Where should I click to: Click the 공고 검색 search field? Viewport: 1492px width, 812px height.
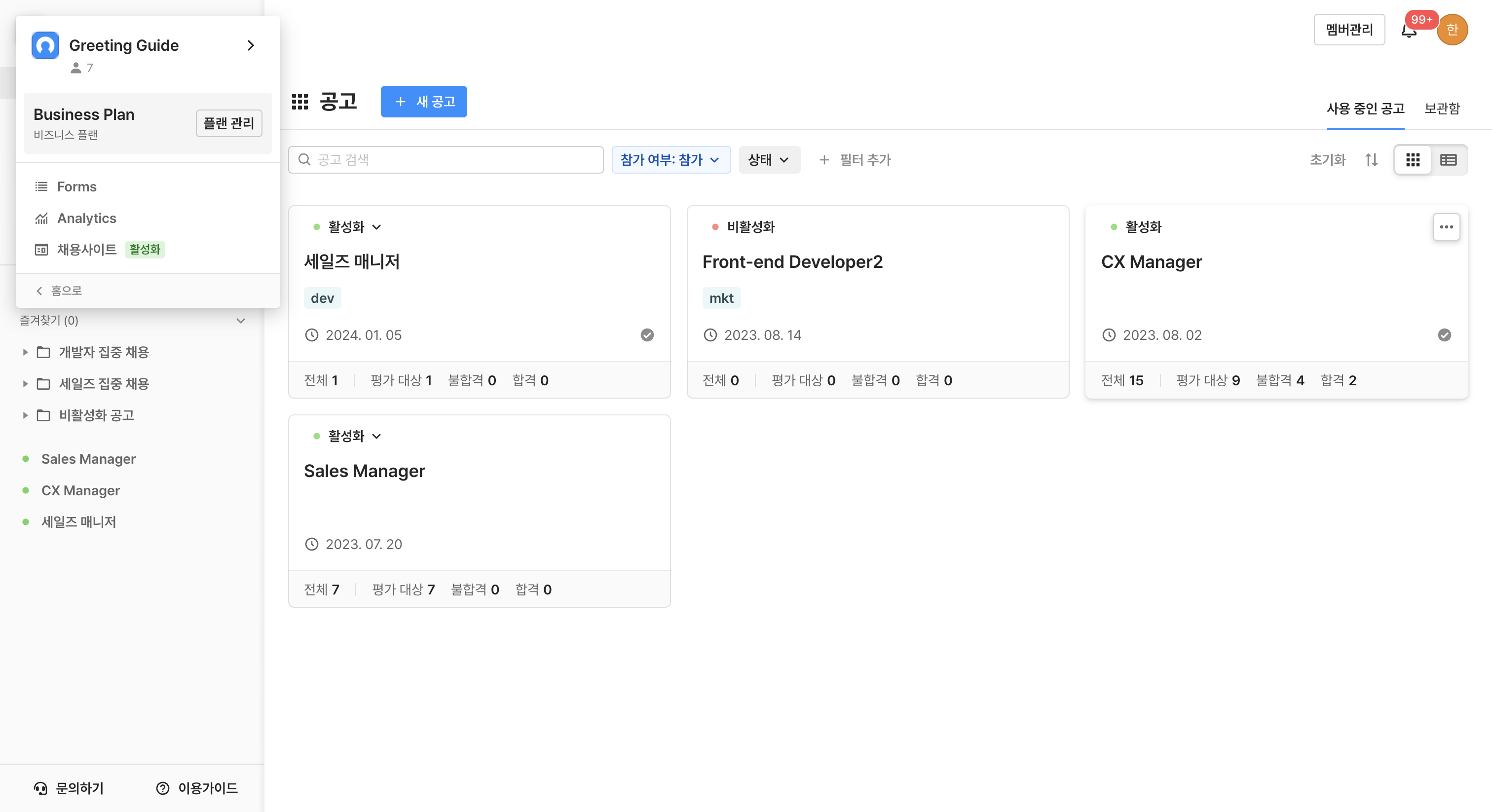coord(446,160)
